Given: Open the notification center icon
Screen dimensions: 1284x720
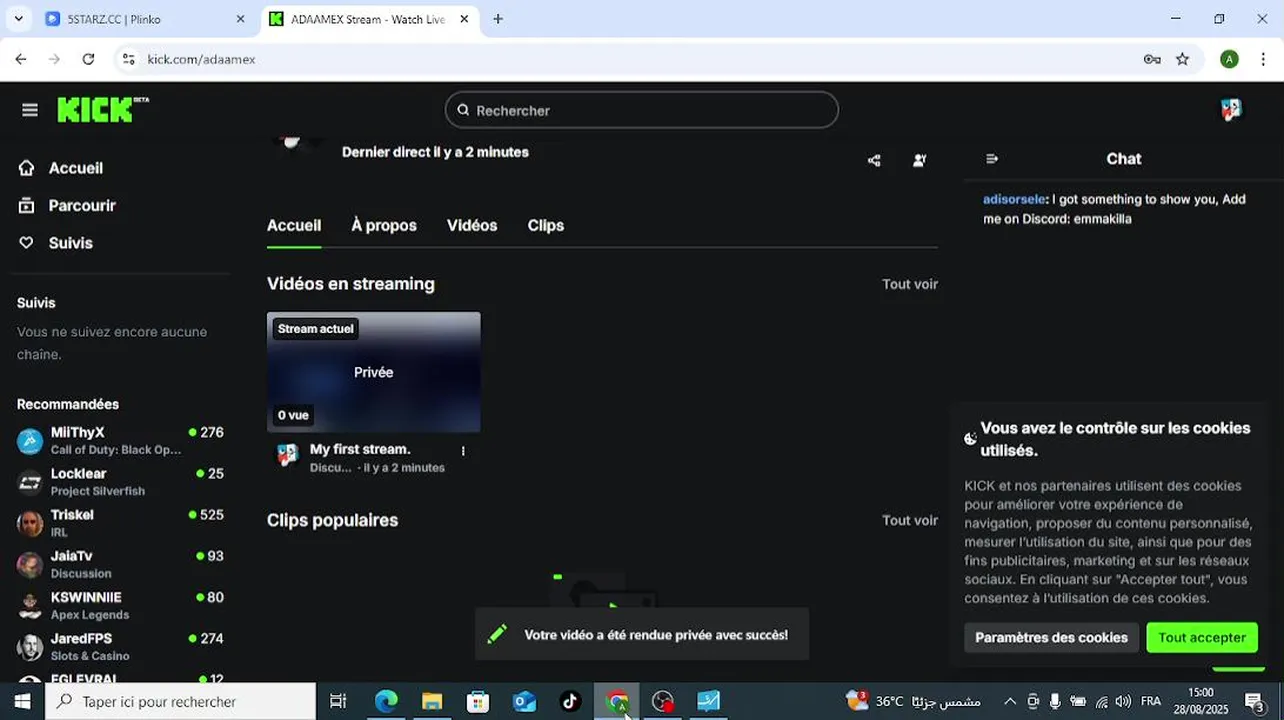Looking at the screenshot, I should (x=1254, y=701).
